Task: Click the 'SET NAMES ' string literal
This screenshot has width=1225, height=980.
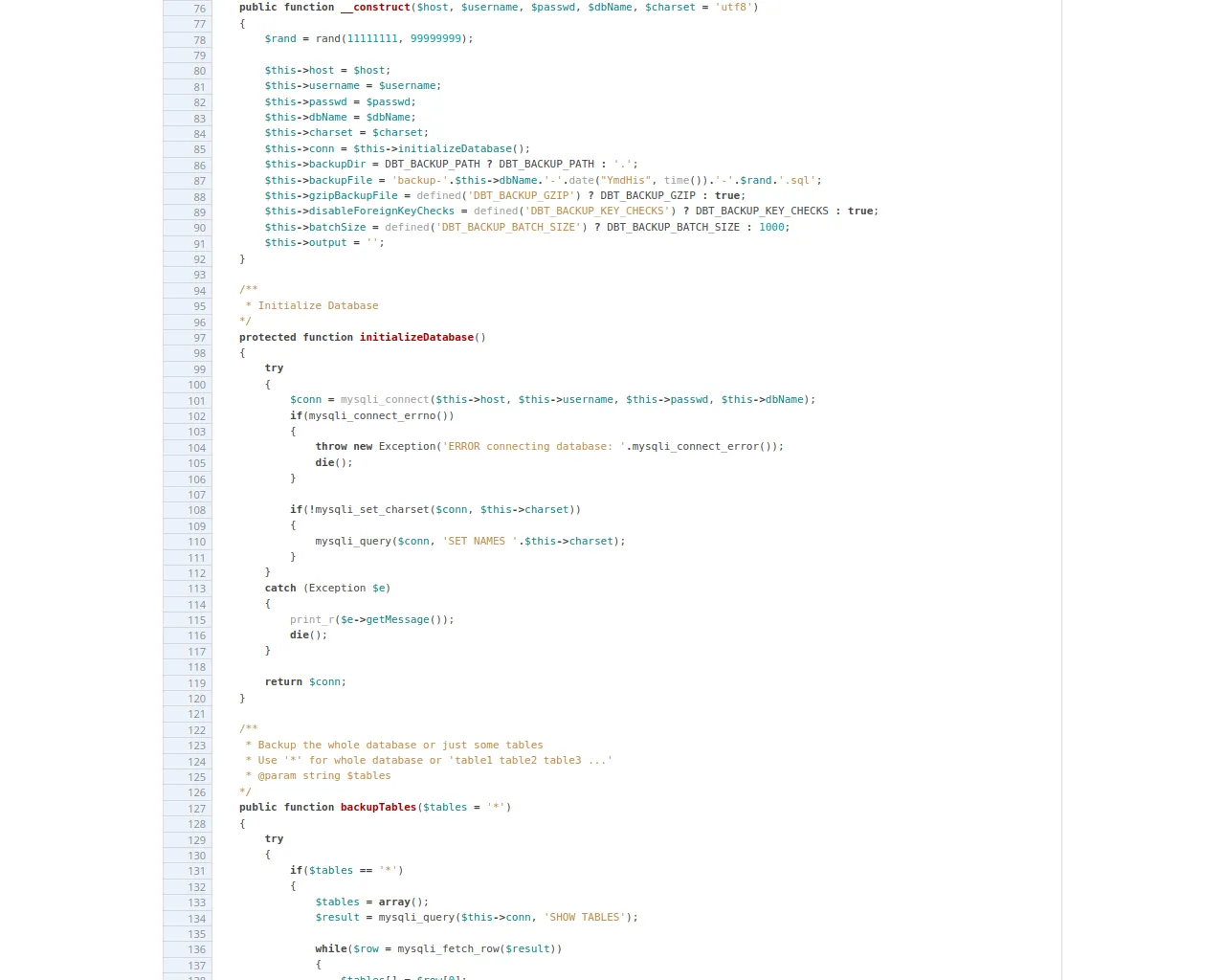Action: [x=479, y=542]
